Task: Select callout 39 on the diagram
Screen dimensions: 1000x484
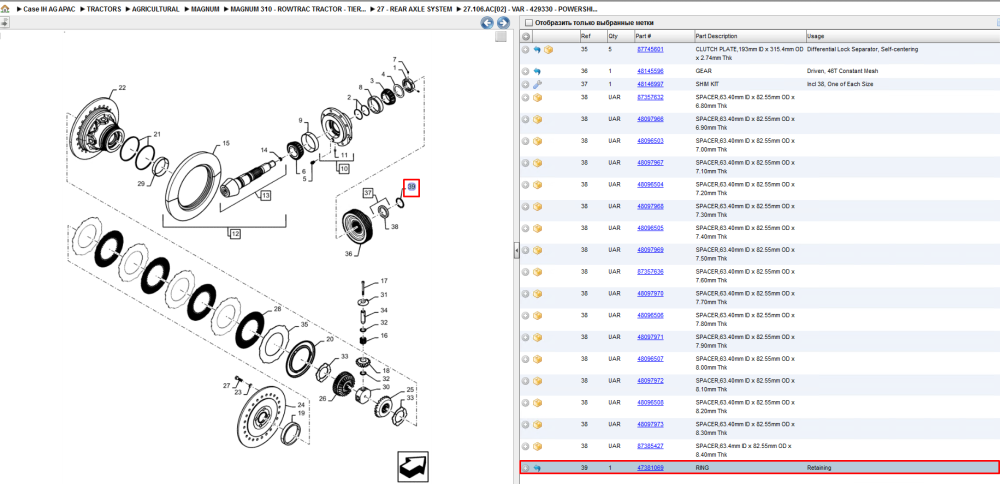Action: pyautogui.click(x=411, y=187)
